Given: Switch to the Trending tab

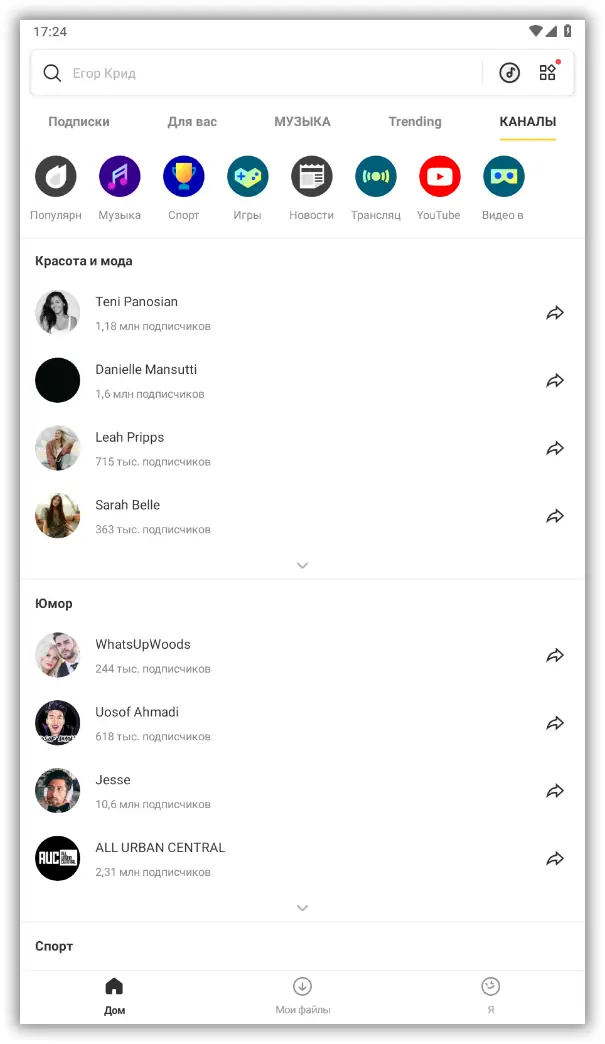Looking at the screenshot, I should [415, 122].
